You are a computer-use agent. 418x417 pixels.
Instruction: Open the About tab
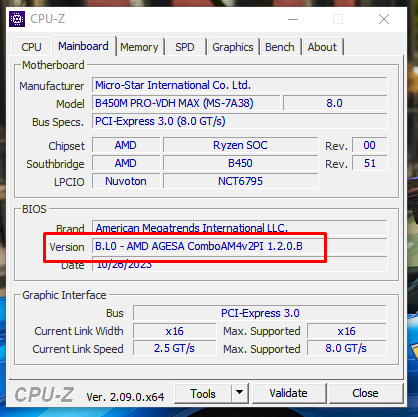322,47
